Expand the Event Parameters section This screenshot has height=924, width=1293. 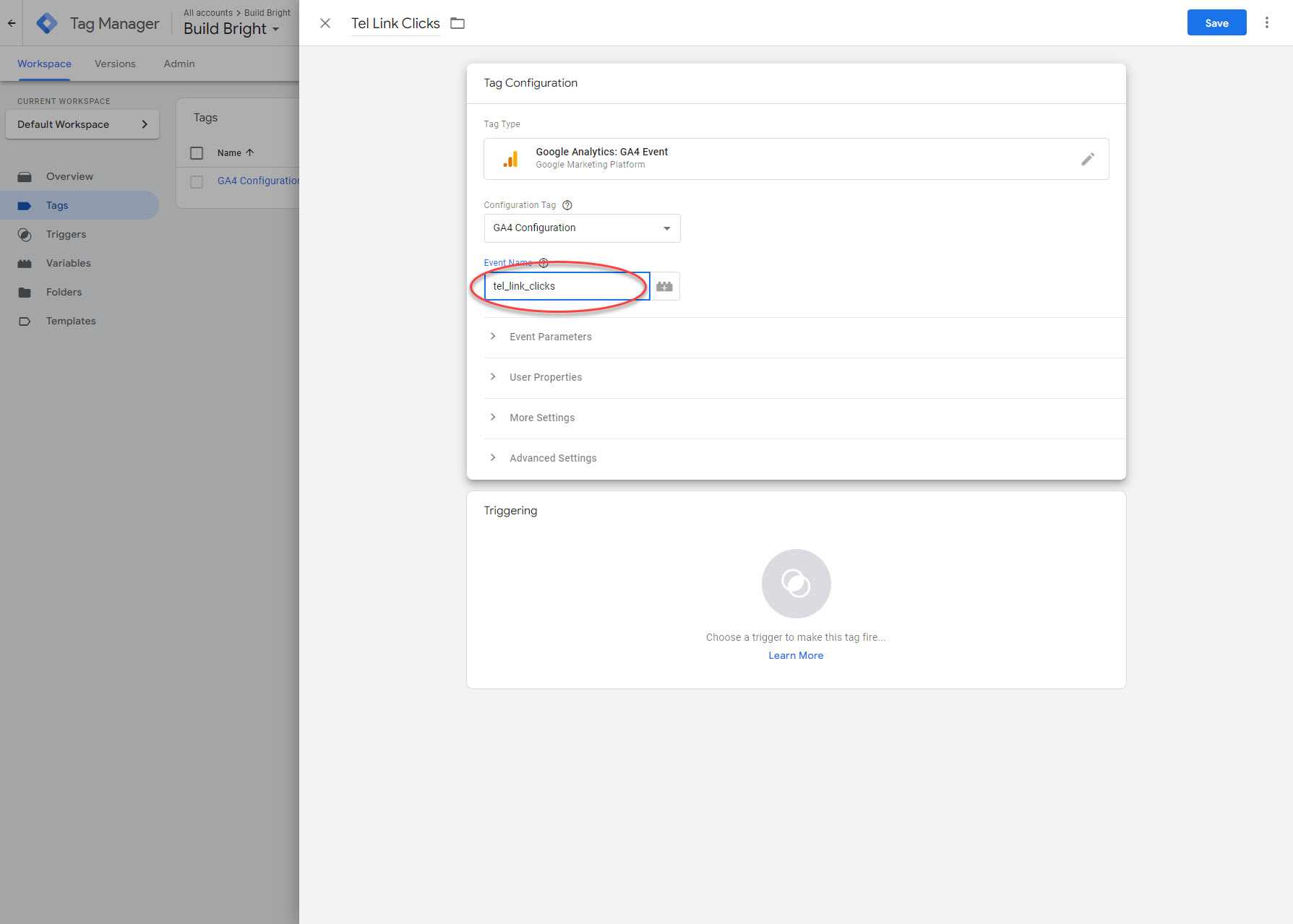click(550, 337)
